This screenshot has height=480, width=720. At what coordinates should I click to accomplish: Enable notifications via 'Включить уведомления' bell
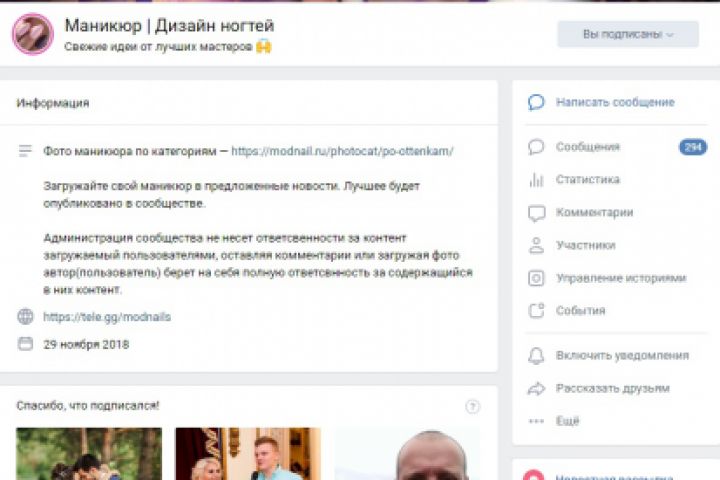pos(536,356)
